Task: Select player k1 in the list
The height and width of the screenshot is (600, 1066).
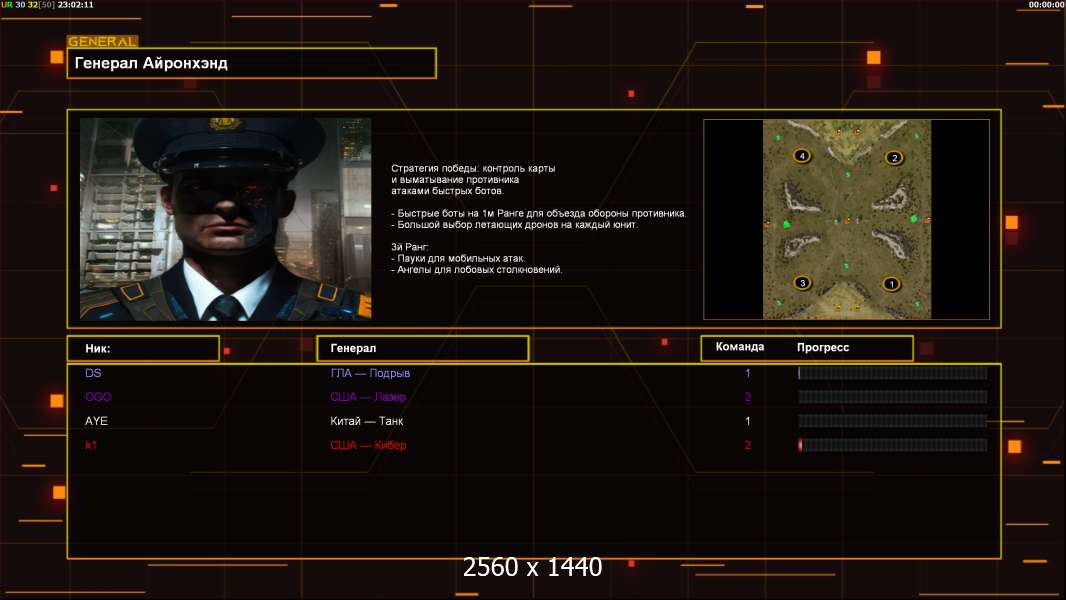Action: tap(91, 445)
